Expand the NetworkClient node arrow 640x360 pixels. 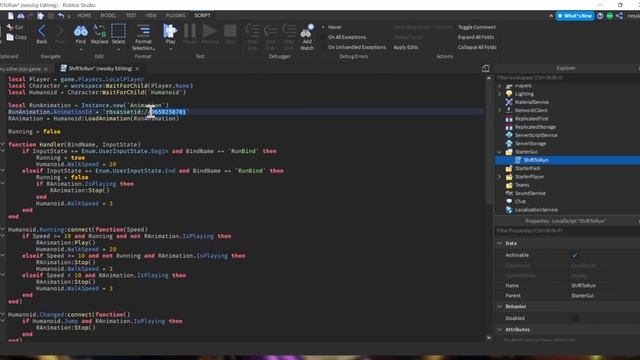click(500, 110)
